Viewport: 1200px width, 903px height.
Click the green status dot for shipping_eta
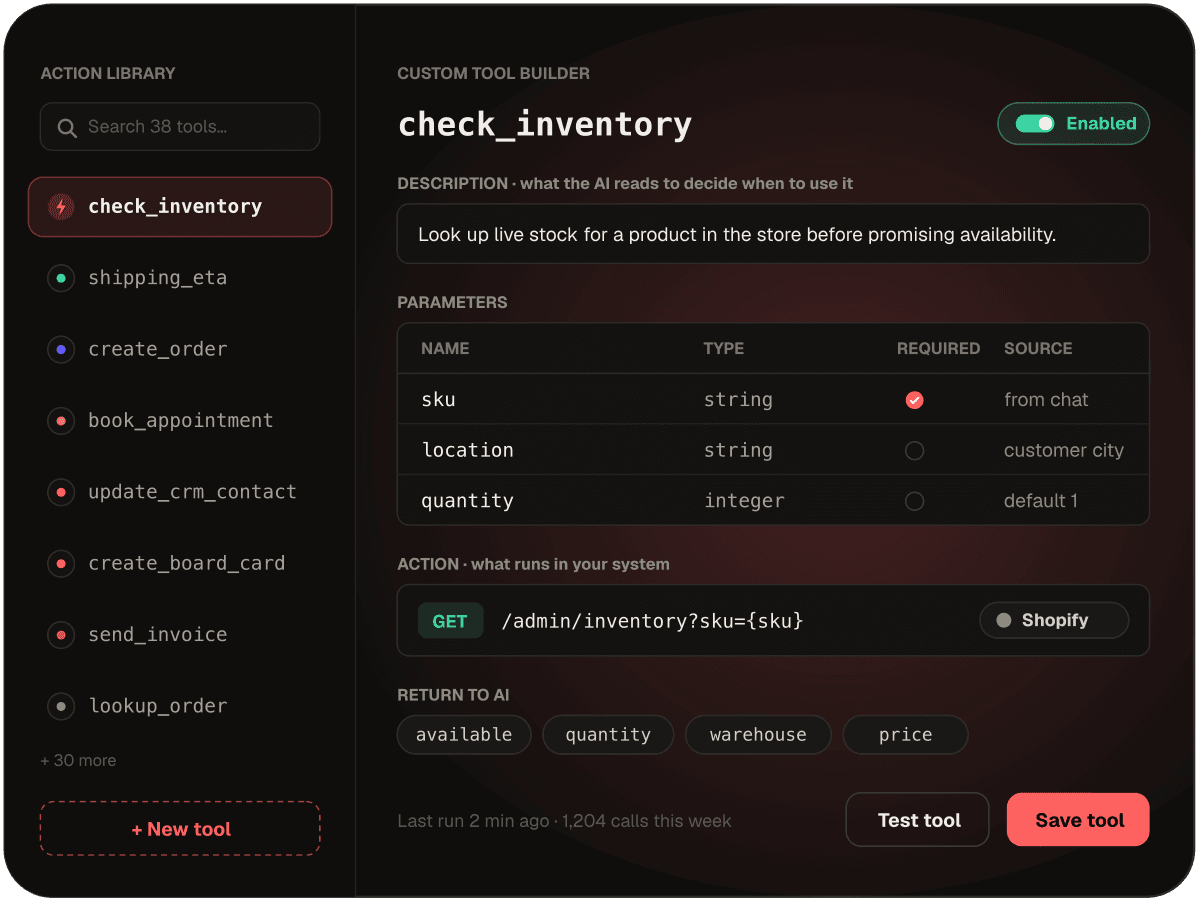[x=61, y=278]
